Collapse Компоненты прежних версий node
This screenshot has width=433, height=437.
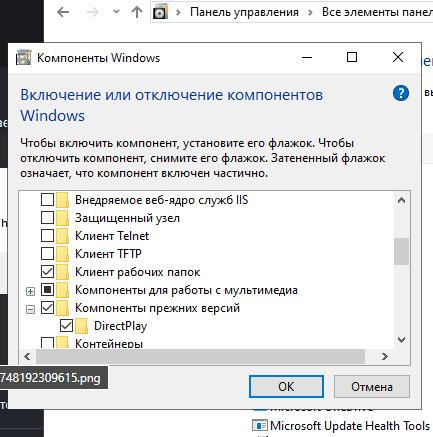tap(30, 309)
